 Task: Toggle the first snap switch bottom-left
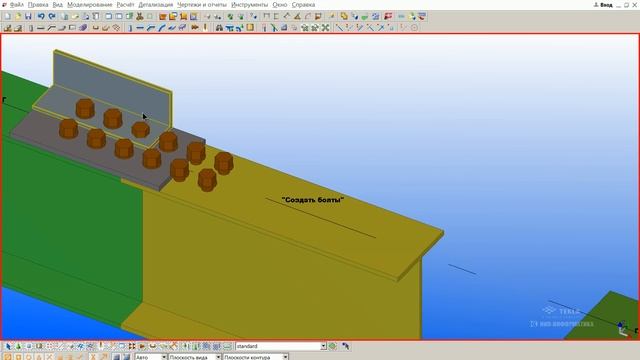pyautogui.click(x=8, y=357)
